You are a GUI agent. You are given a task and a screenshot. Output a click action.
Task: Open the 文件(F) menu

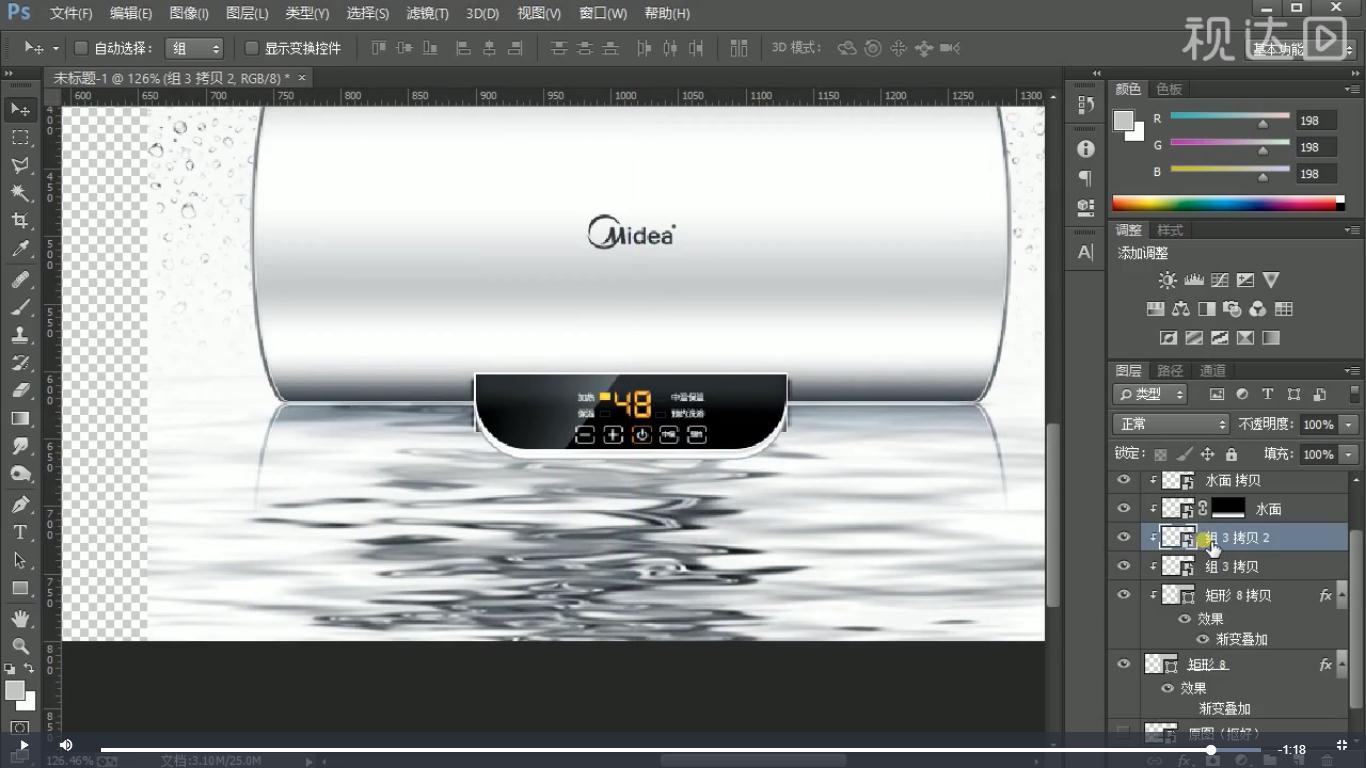click(x=71, y=13)
